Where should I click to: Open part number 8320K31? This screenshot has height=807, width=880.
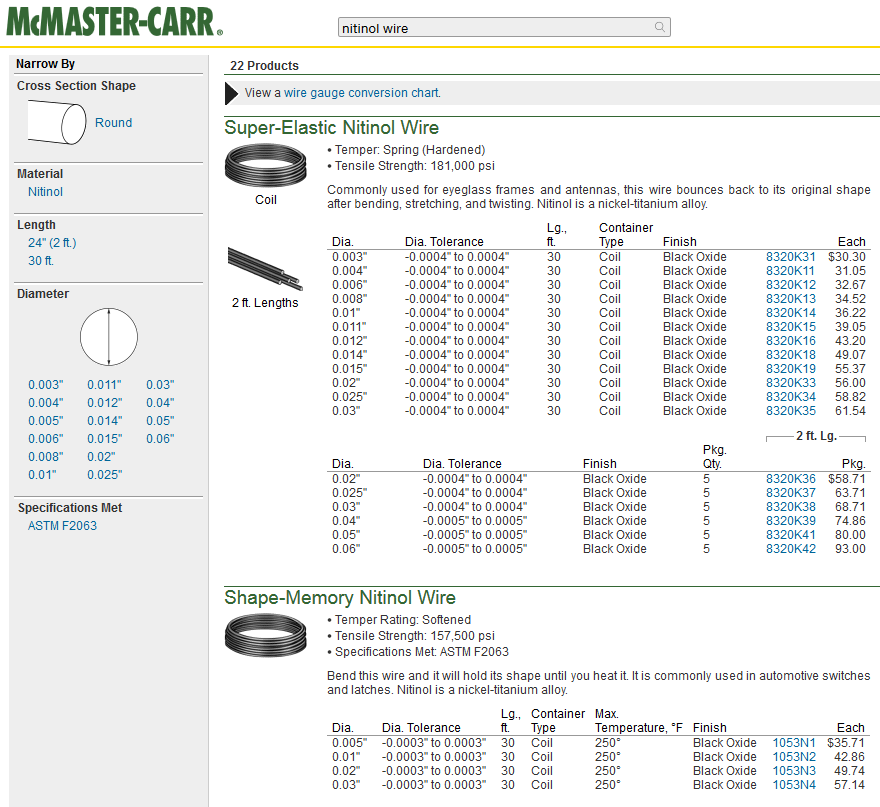[x=791, y=257]
